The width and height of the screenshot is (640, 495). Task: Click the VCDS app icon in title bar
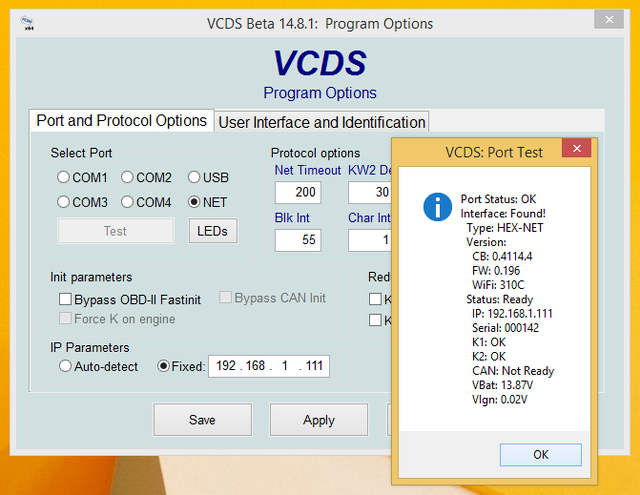[x=27, y=23]
